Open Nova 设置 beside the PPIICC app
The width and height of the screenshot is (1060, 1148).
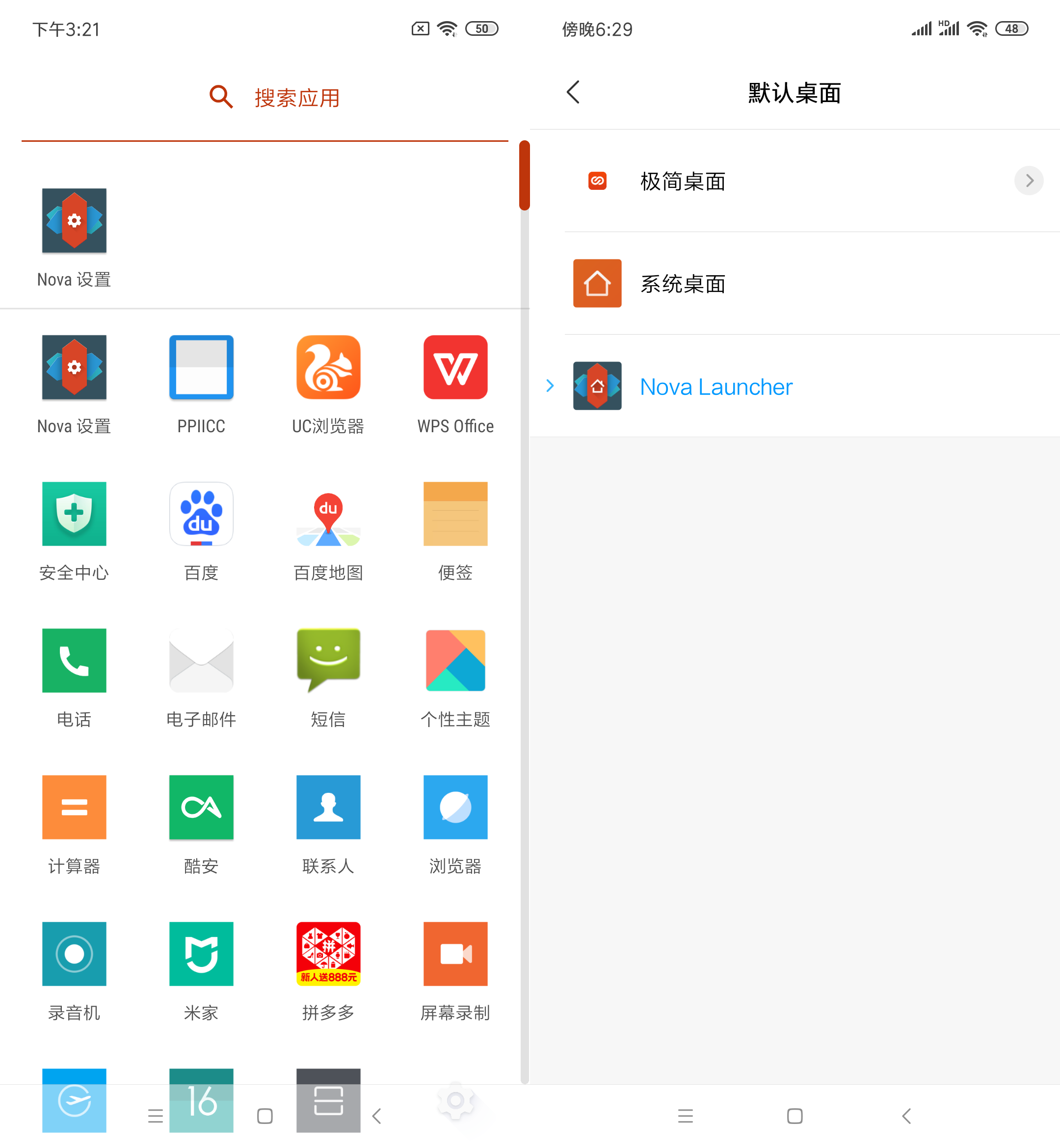point(74,384)
